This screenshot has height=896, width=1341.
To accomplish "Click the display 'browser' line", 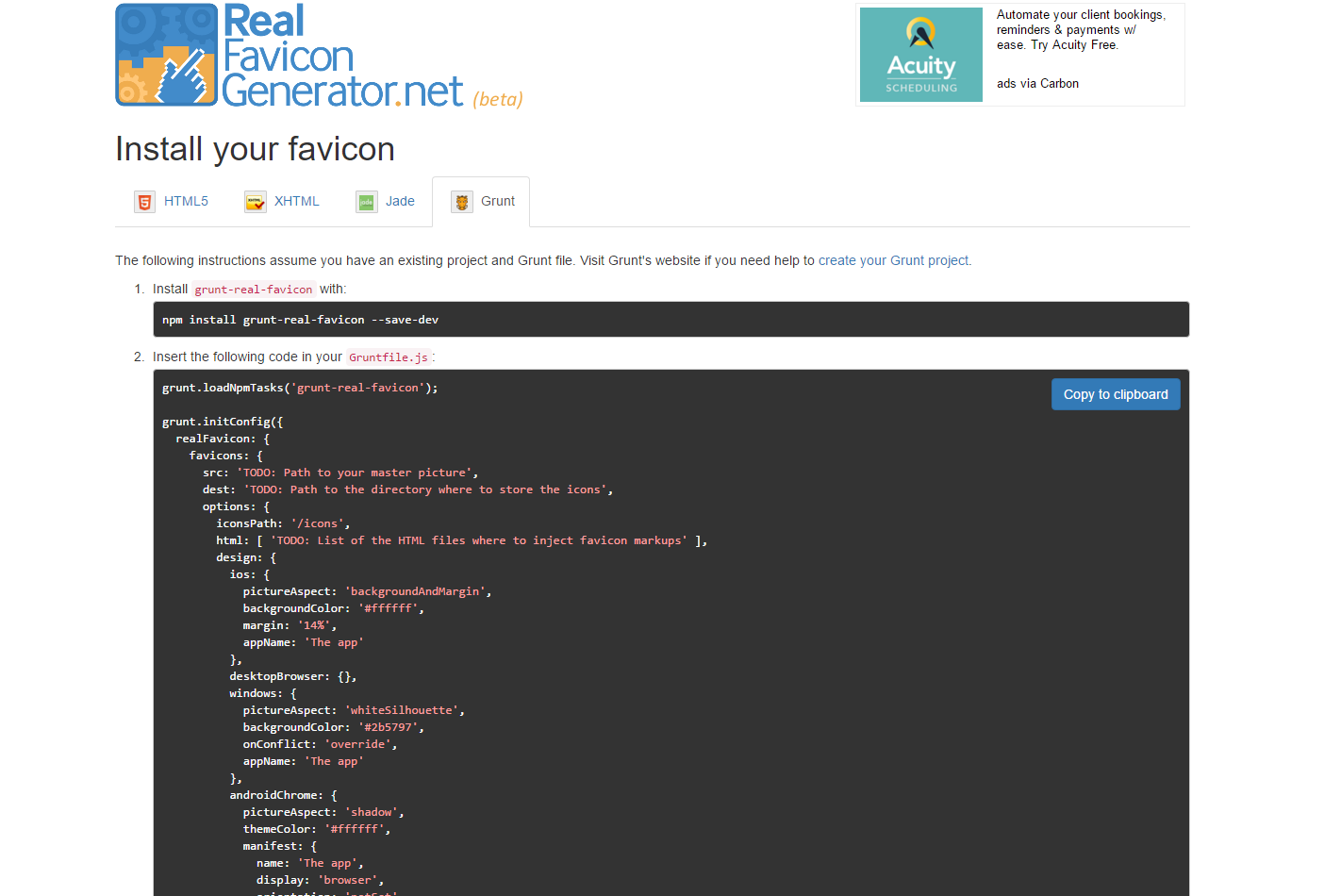I will coord(321,880).
